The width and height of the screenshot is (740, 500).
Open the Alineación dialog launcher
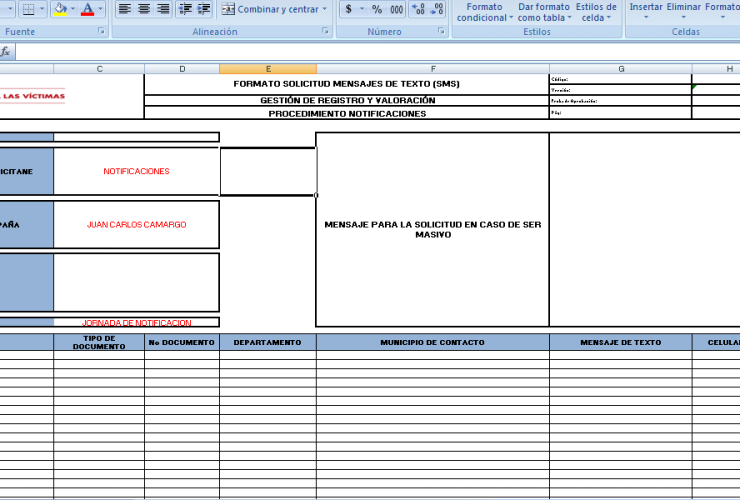(326, 32)
